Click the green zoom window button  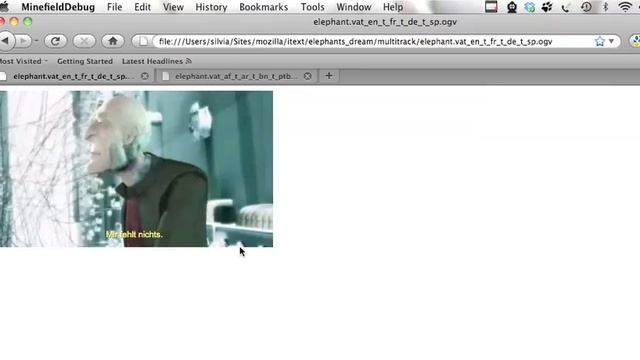click(27, 22)
